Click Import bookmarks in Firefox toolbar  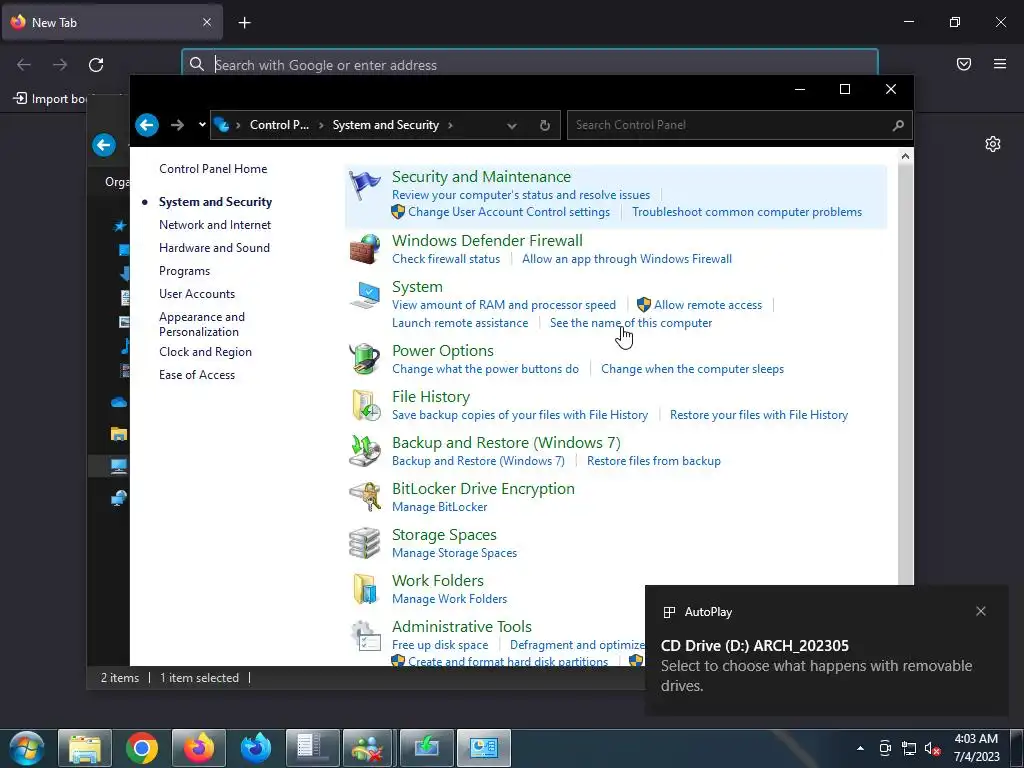pos(51,99)
